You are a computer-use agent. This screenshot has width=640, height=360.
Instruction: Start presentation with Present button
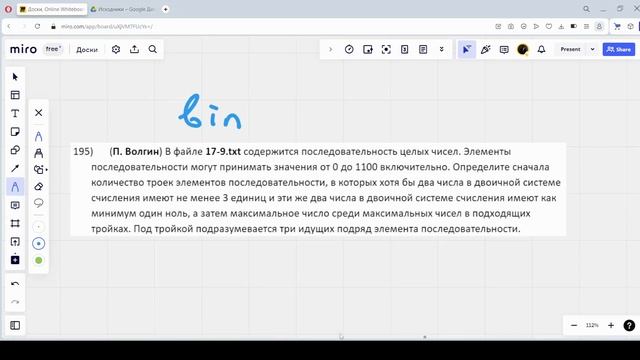pos(570,49)
